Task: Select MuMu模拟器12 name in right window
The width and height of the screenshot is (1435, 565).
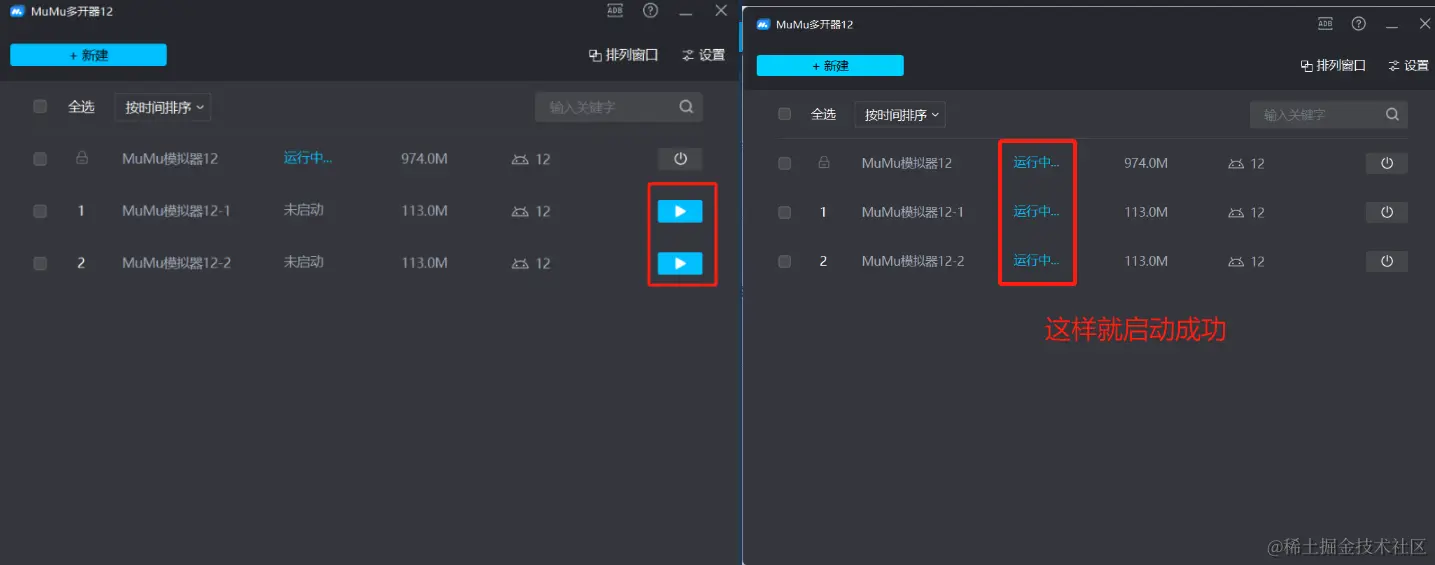Action: (907, 163)
